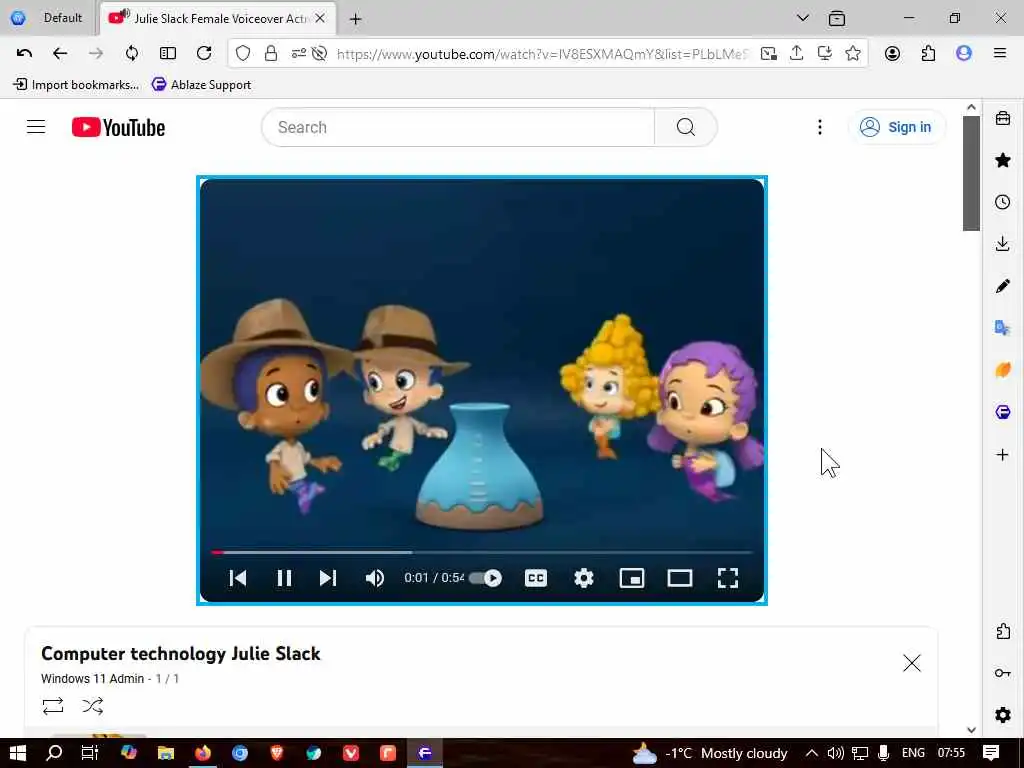Viewport: 1024px width, 768px height.
Task: Focus the YouTube Search box
Action: click(x=458, y=127)
